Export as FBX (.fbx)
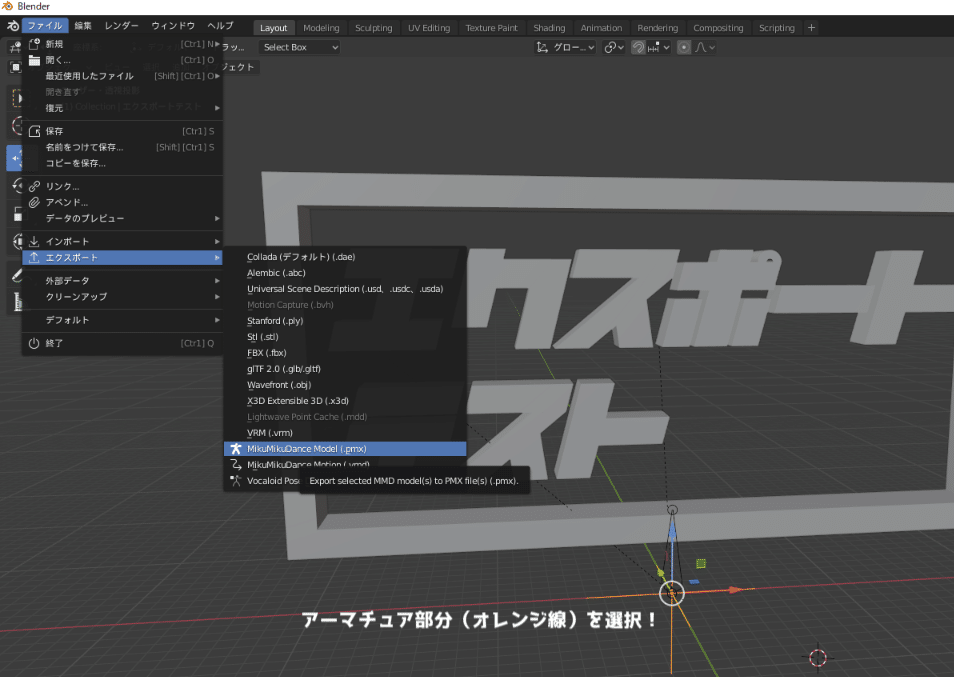Image resolution: width=954 pixels, height=677 pixels. pyautogui.click(x=345, y=353)
